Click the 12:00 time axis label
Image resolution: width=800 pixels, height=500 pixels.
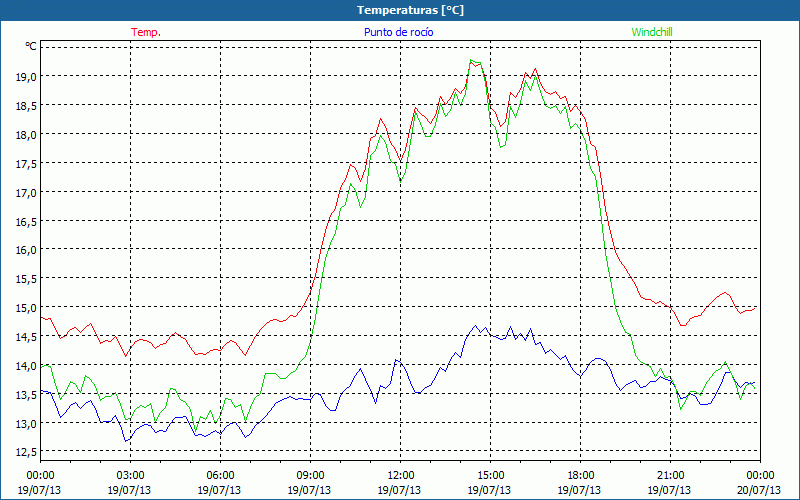tap(400, 475)
